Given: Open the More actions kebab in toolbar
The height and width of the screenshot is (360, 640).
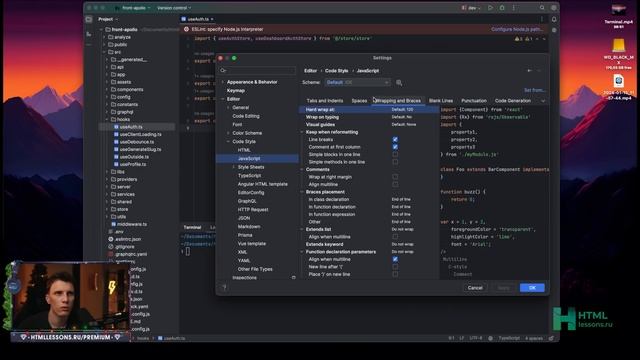Looking at the screenshot, I should 513,8.
